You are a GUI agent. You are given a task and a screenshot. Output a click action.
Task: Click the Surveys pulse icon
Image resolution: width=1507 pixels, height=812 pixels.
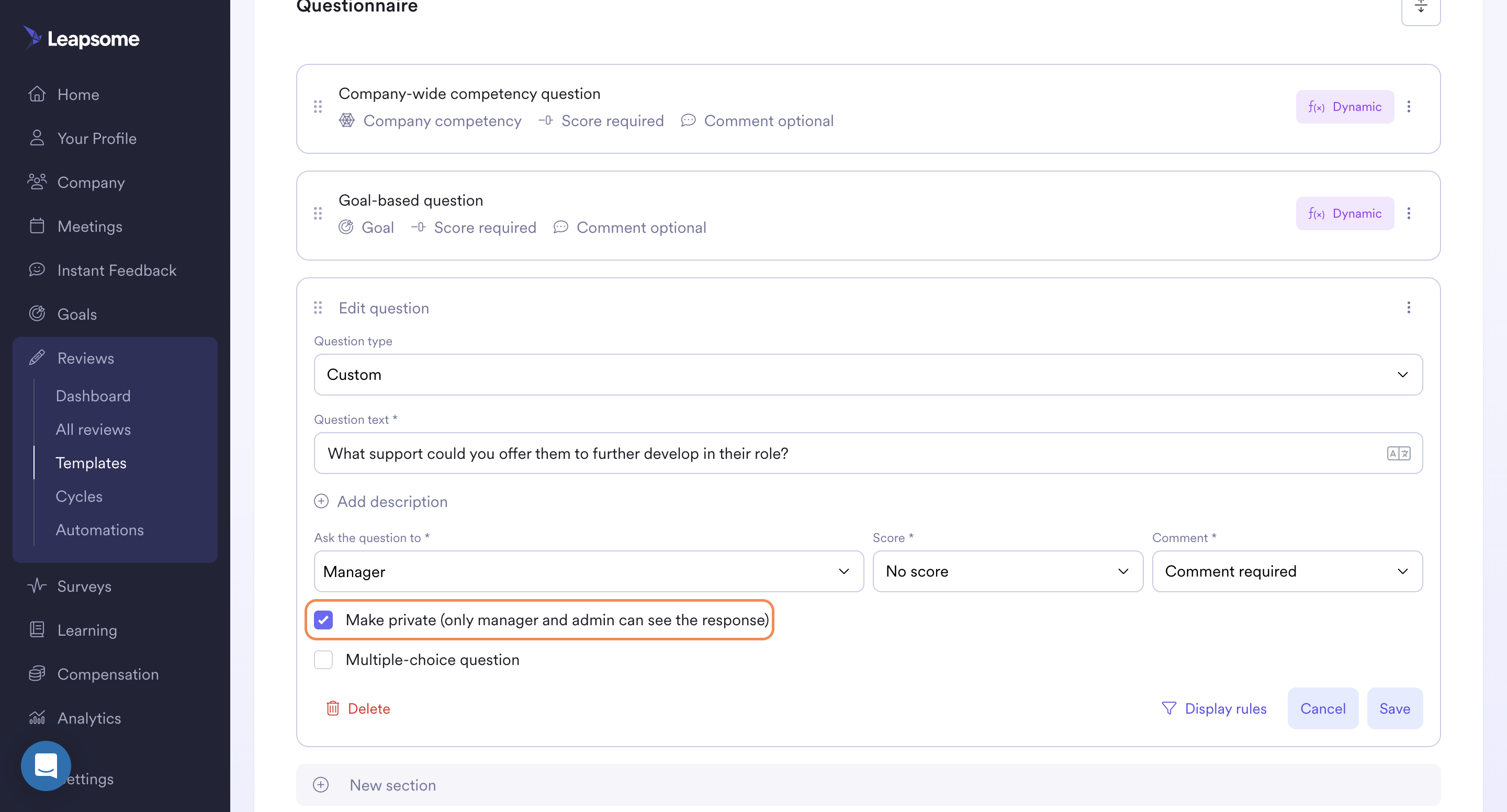point(37,585)
